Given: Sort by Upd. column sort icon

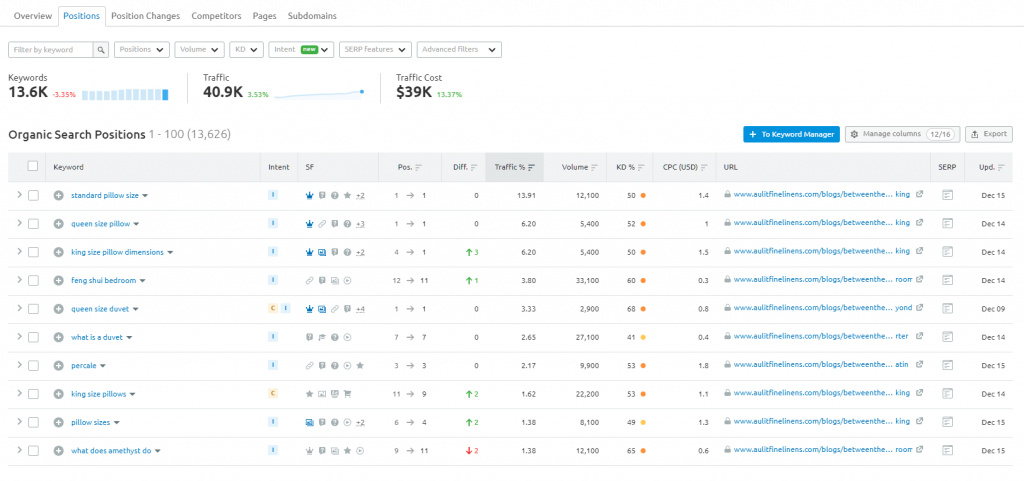Looking at the screenshot, I should 1002,167.
